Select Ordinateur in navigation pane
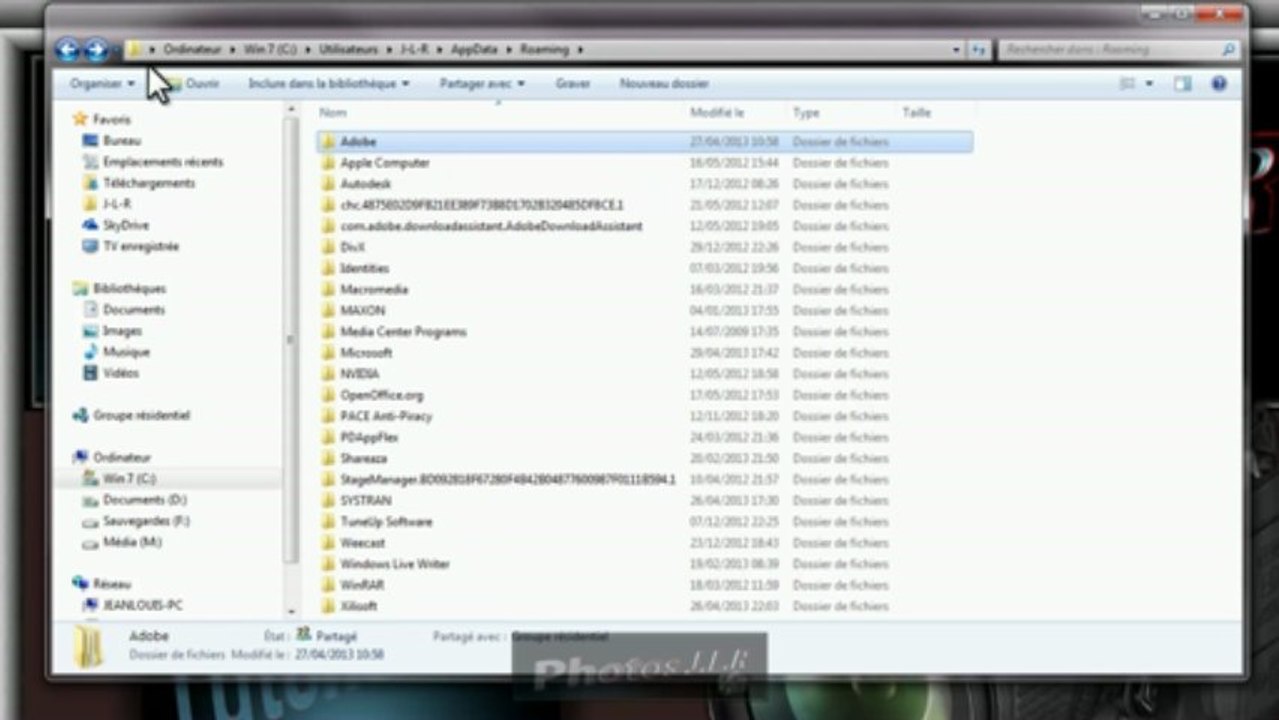The image size is (1279, 720). pos(122,457)
